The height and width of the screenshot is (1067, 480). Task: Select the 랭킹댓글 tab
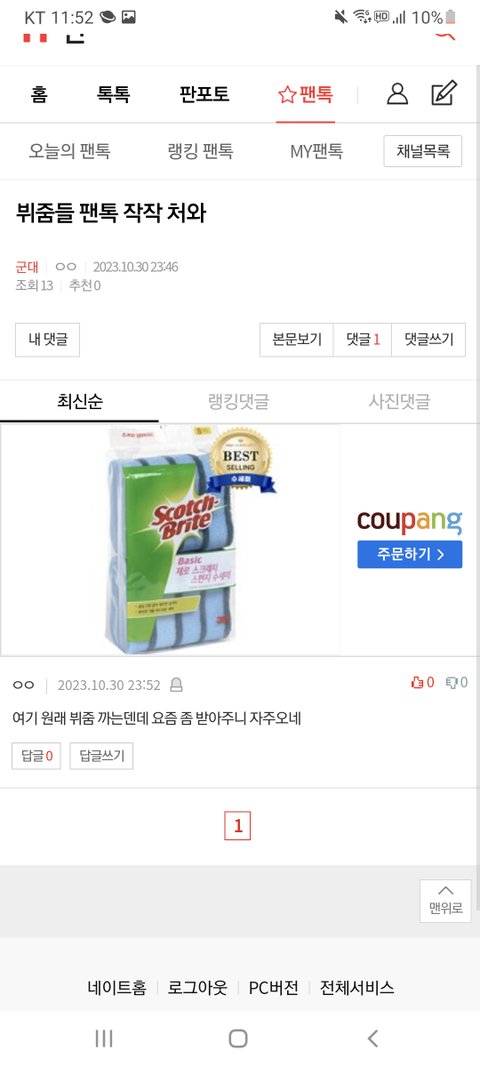point(238,401)
